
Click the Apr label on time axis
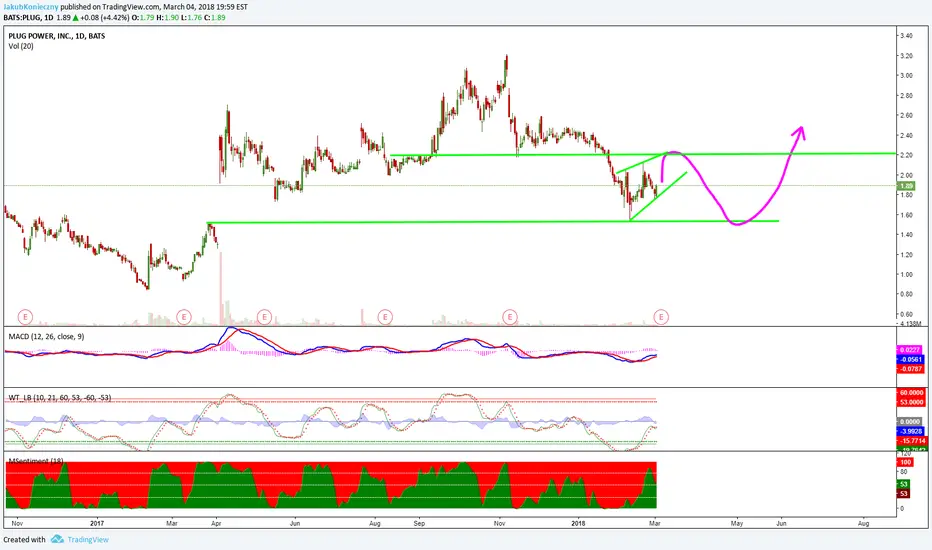(216, 523)
